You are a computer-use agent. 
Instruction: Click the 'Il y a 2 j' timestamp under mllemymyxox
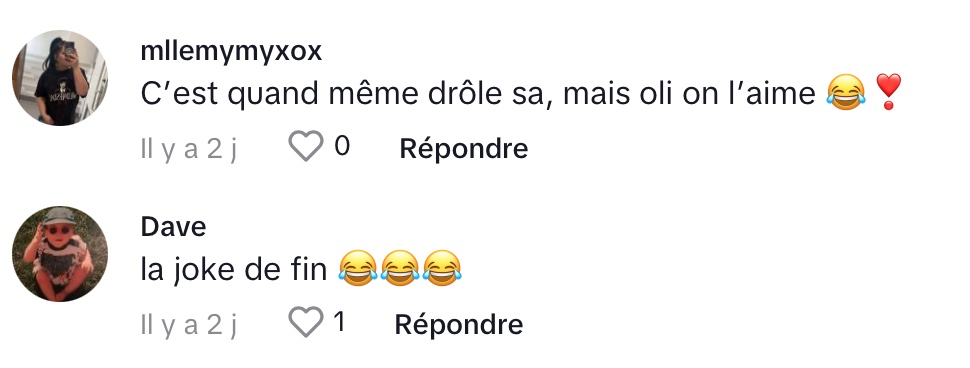[189, 149]
